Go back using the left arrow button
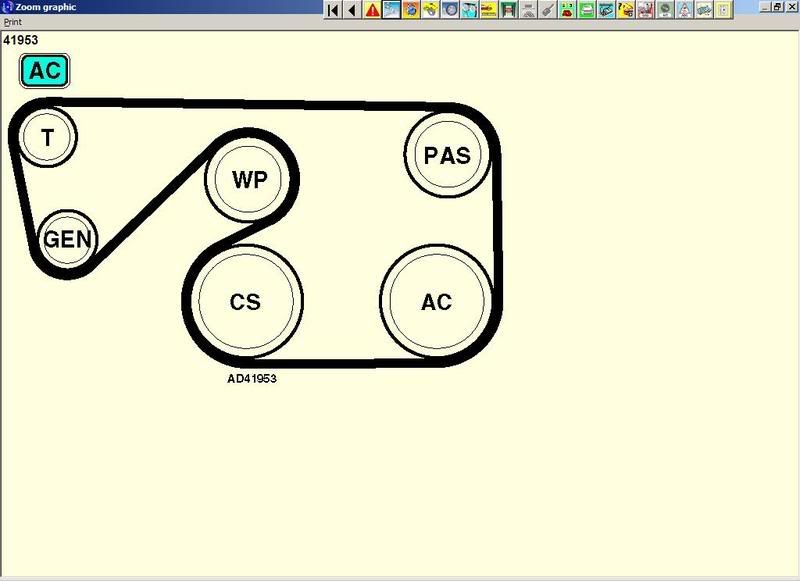Image resolution: width=800 pixels, height=581 pixels. [x=350, y=9]
